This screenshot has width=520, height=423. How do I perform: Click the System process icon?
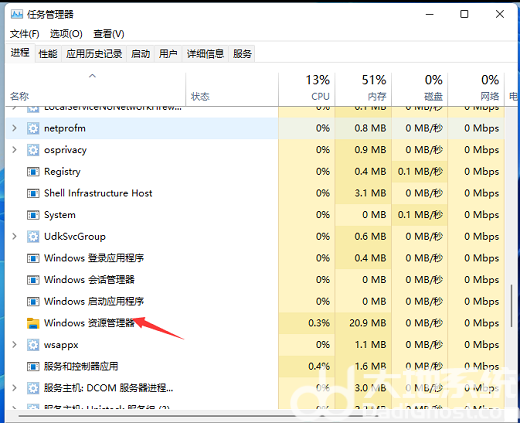(33, 215)
